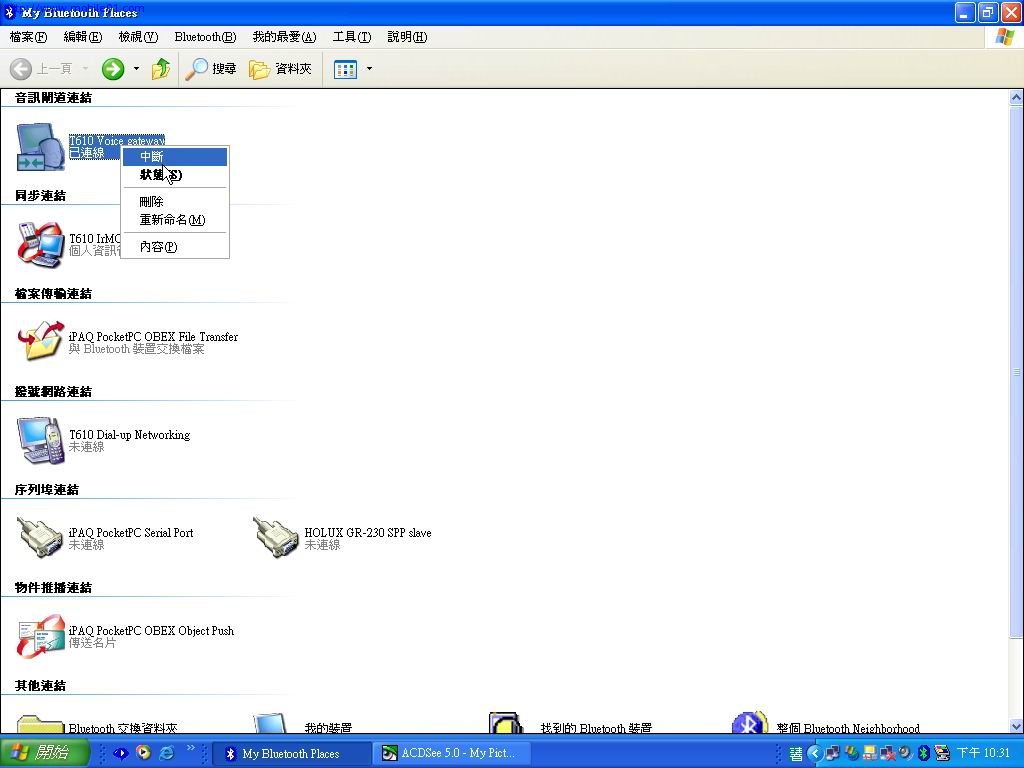Choose 重新命名(M) in the context menu
This screenshot has width=1024, height=768.
[175, 220]
